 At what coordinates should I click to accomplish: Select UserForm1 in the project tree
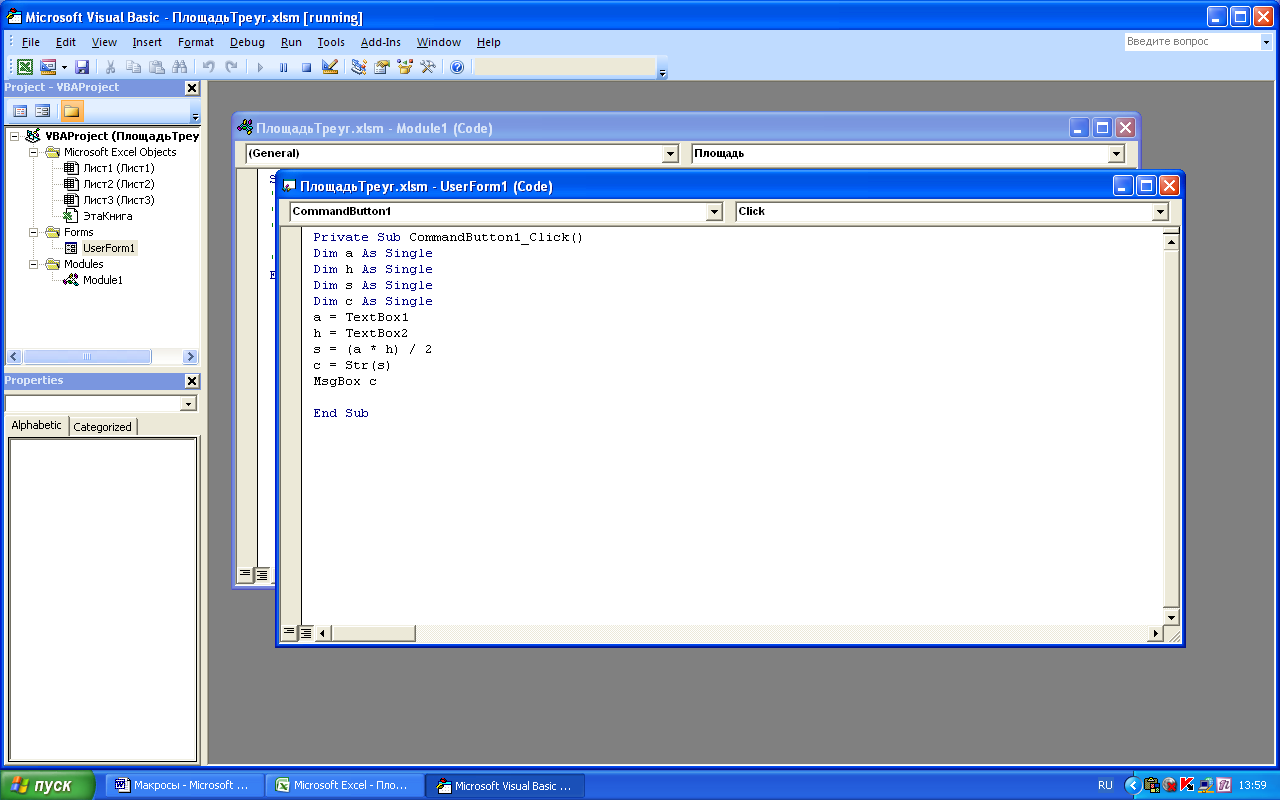tap(109, 248)
